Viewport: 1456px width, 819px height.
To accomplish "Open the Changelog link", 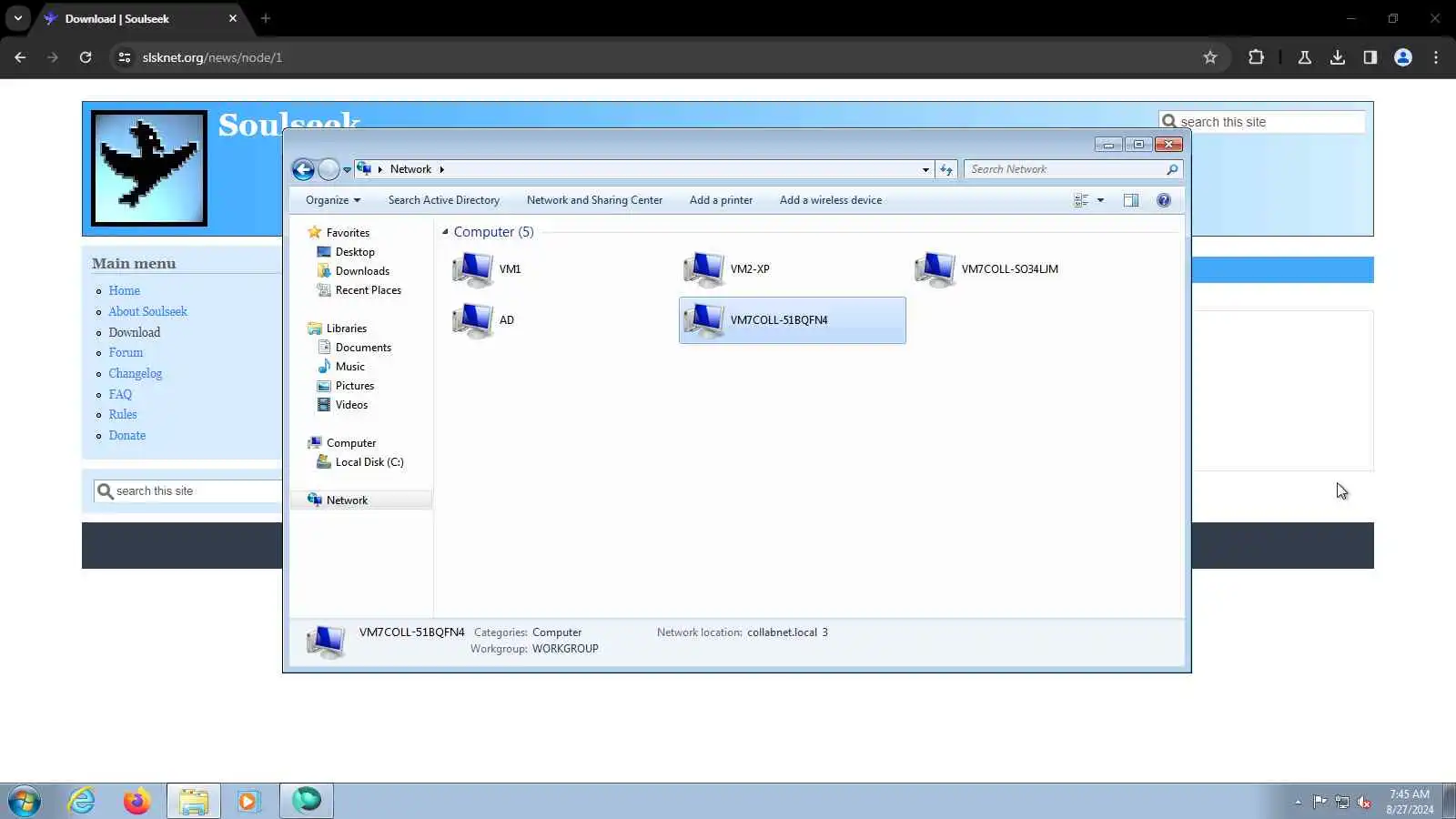I will pyautogui.click(x=135, y=374).
